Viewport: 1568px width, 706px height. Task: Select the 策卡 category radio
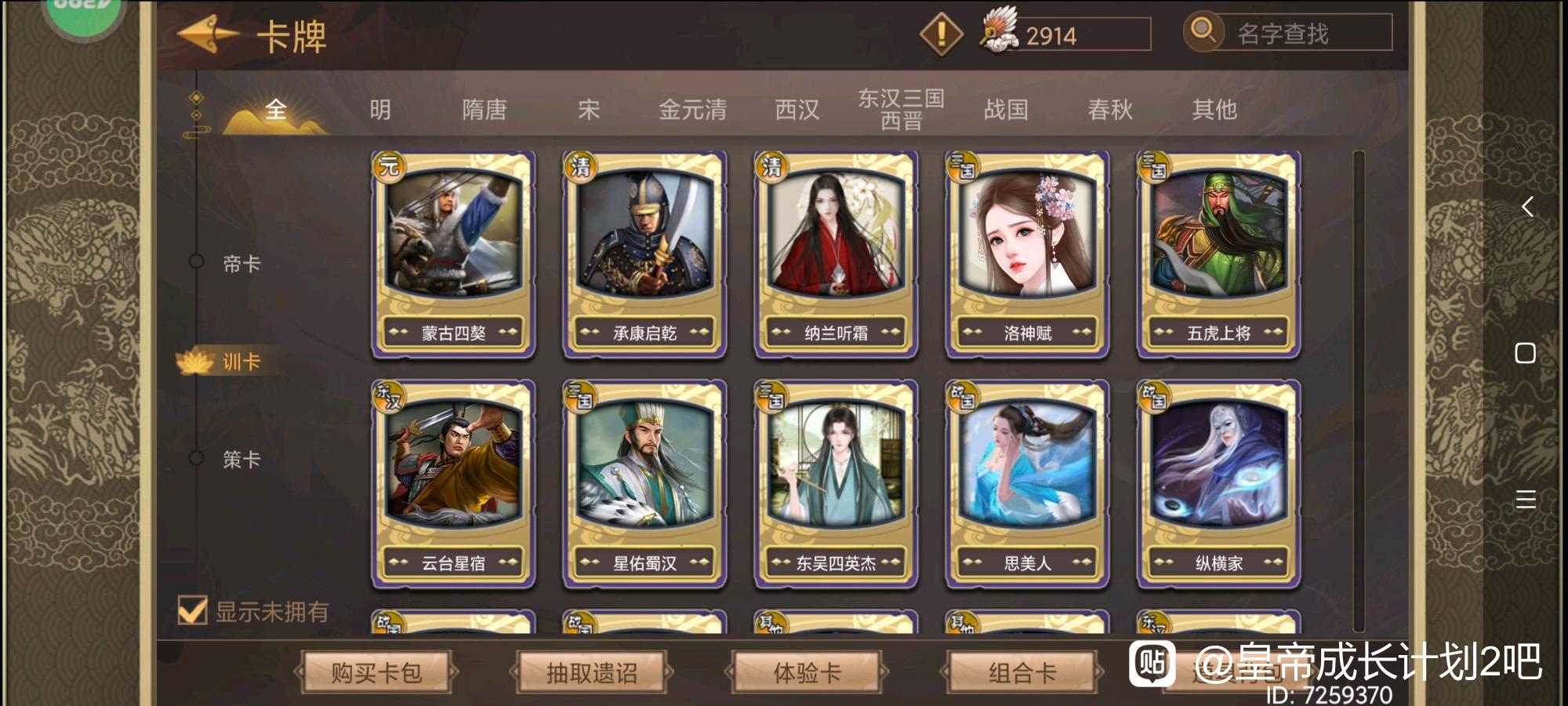197,457
